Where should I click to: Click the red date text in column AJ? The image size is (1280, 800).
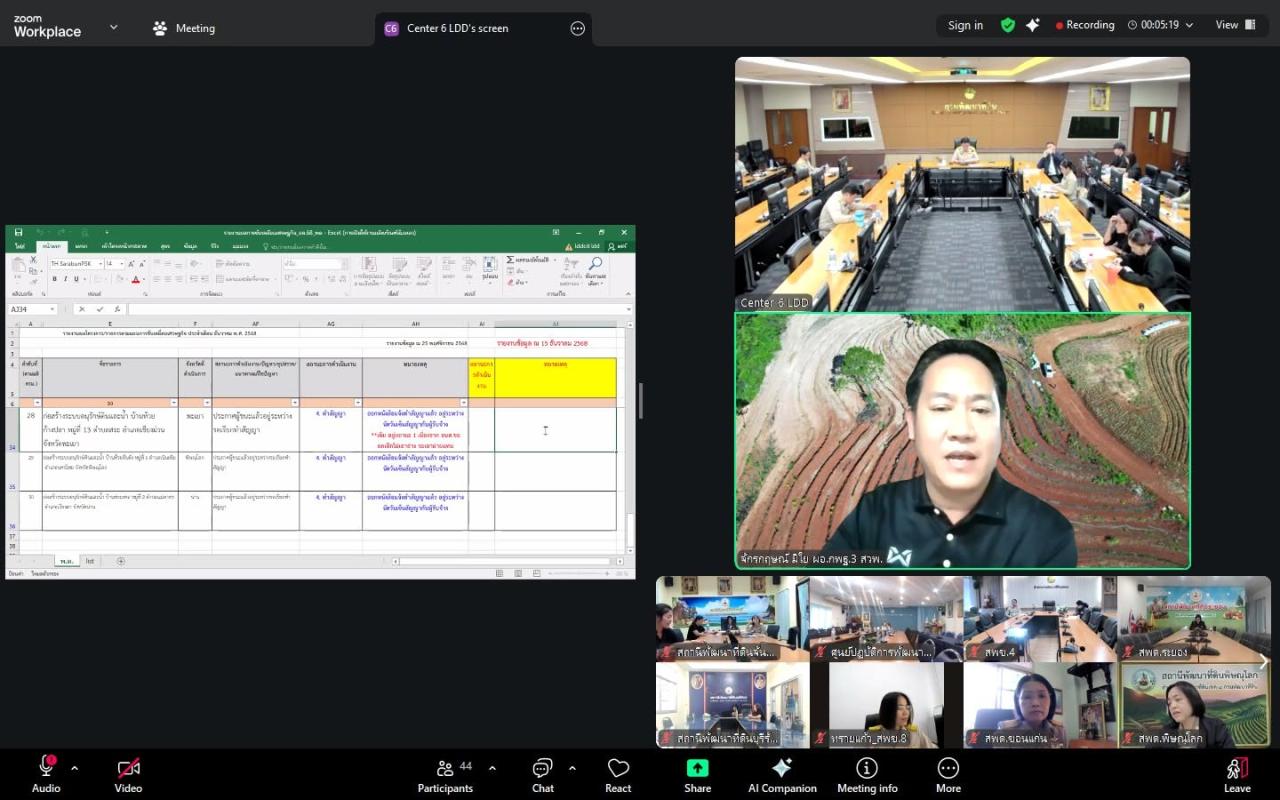point(542,343)
